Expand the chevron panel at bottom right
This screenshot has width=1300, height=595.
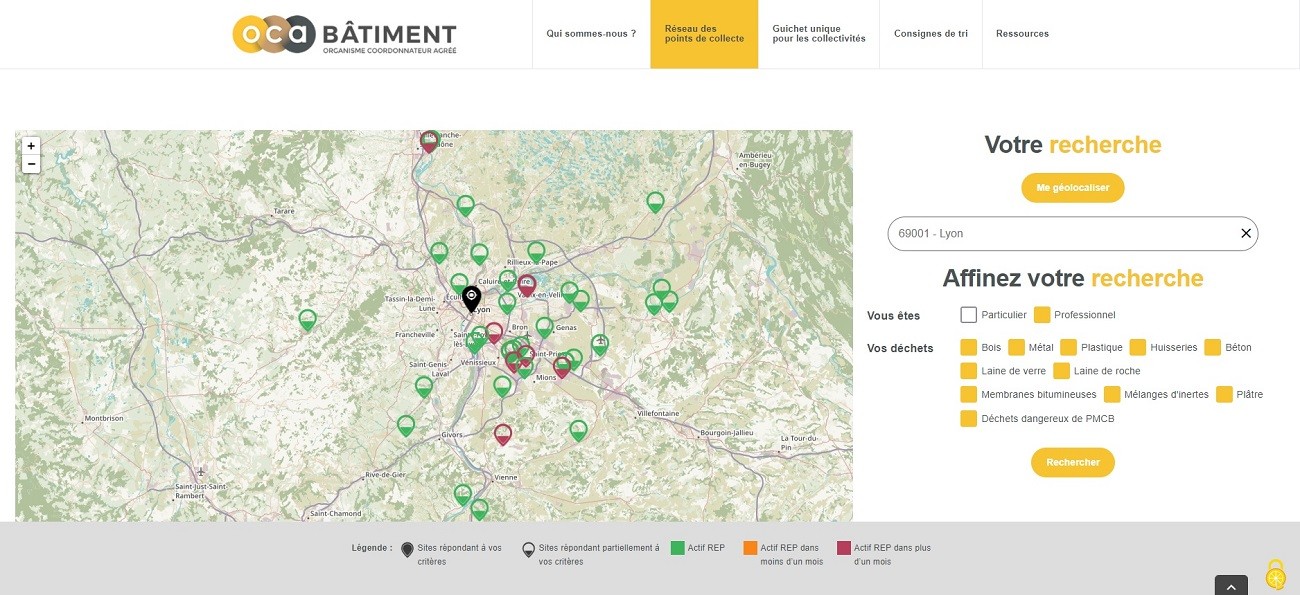1230,585
